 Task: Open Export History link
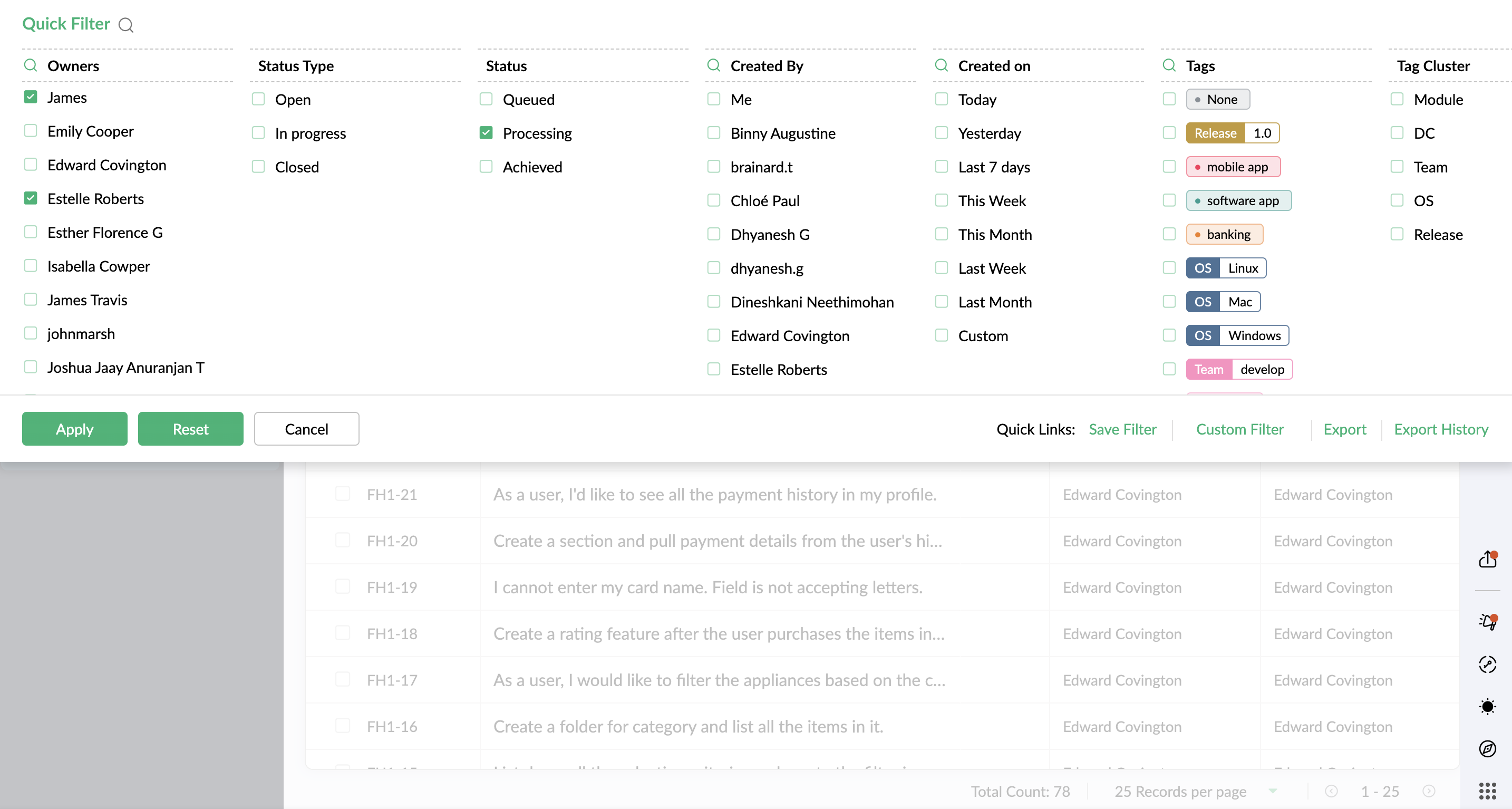coord(1441,429)
